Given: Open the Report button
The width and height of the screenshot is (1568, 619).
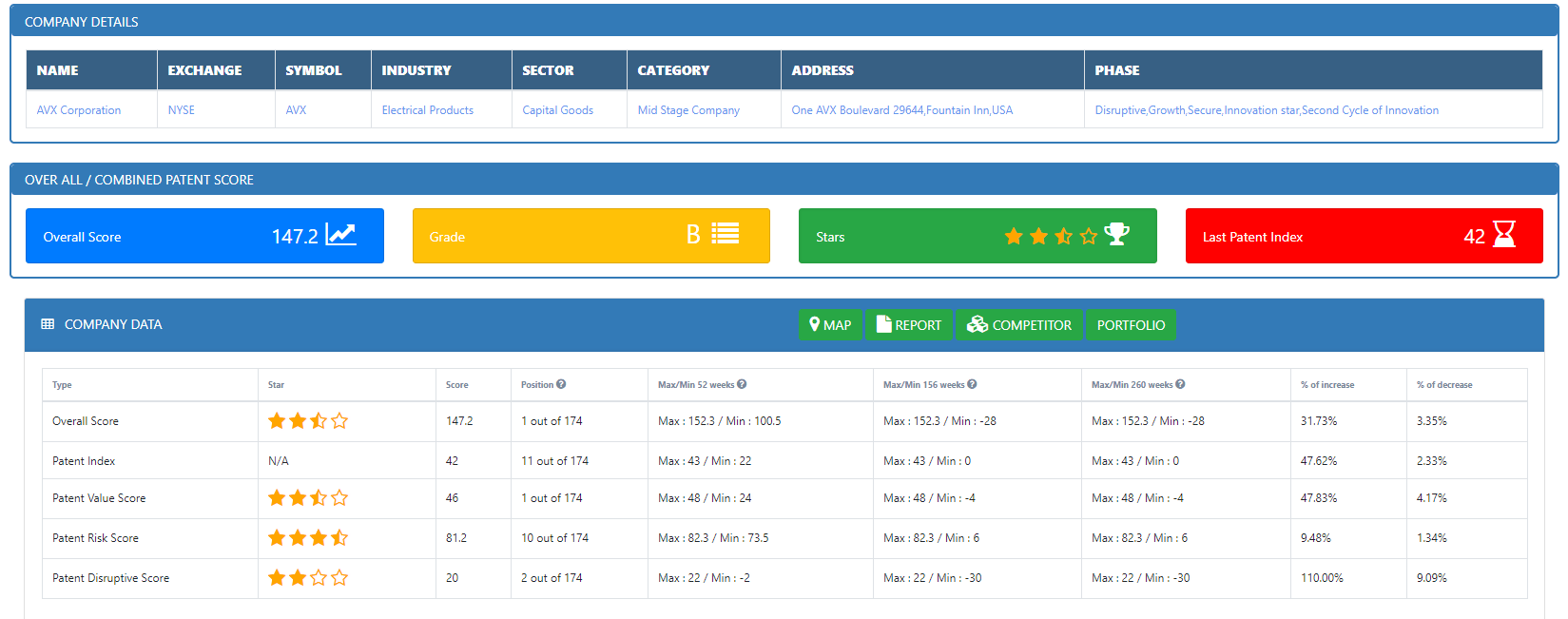Looking at the screenshot, I should pos(909,325).
